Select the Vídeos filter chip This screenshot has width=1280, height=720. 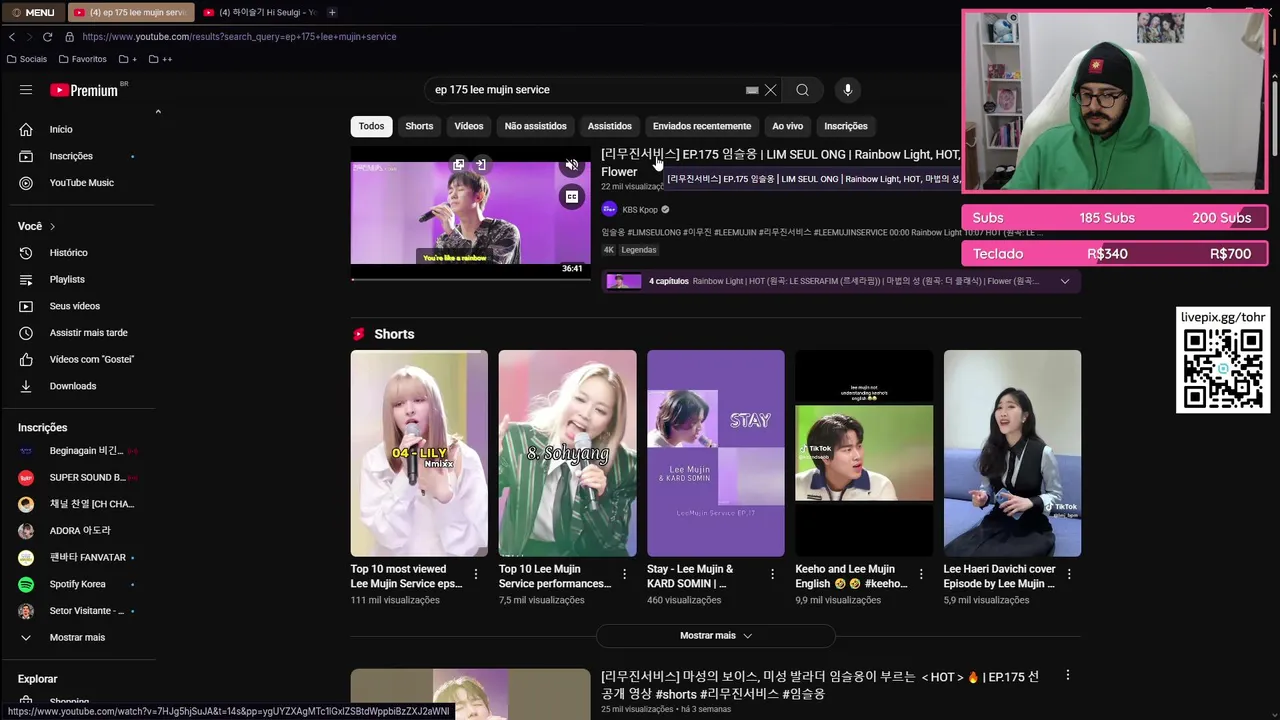pyautogui.click(x=469, y=126)
